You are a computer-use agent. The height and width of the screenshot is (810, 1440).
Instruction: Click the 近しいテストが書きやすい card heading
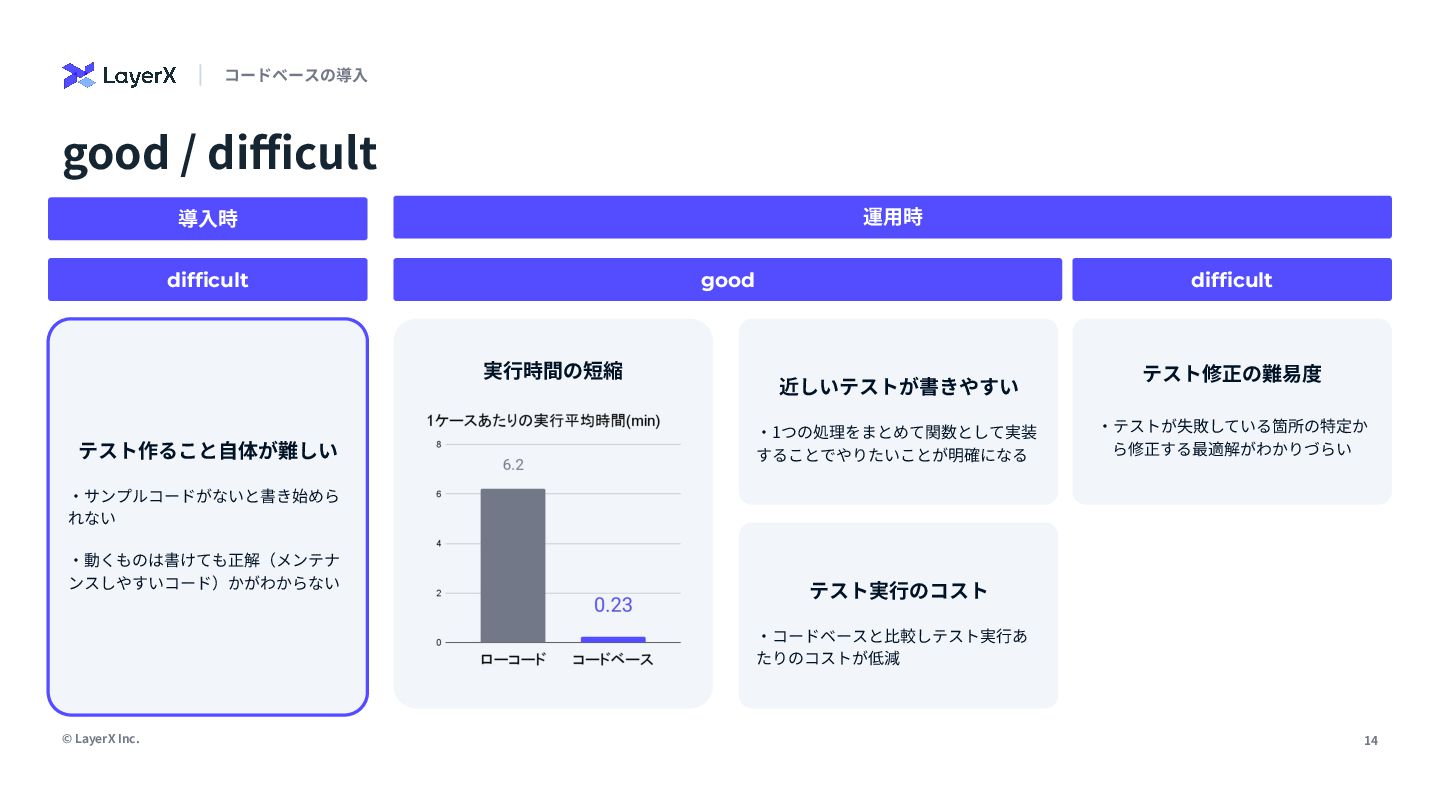(x=898, y=387)
